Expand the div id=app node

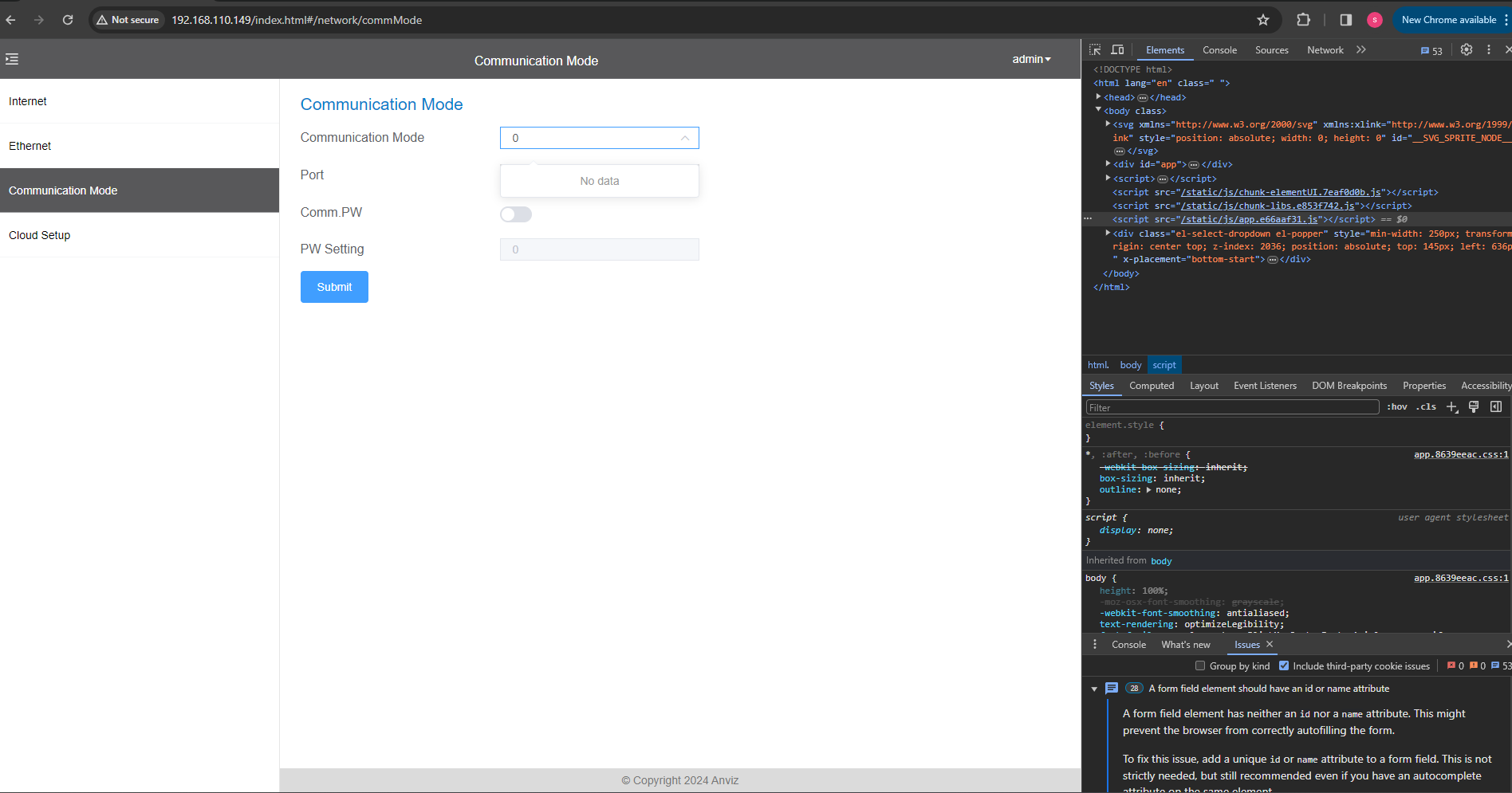point(1108,163)
